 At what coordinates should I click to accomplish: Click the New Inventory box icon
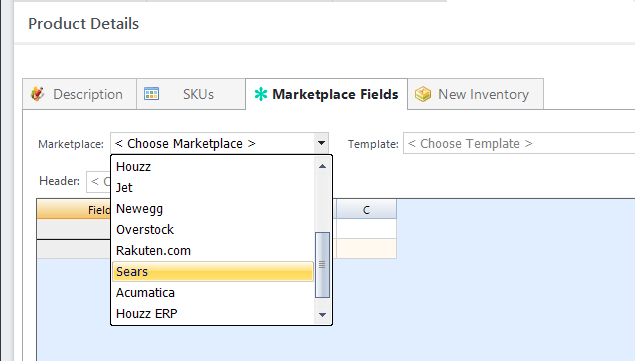(423, 94)
